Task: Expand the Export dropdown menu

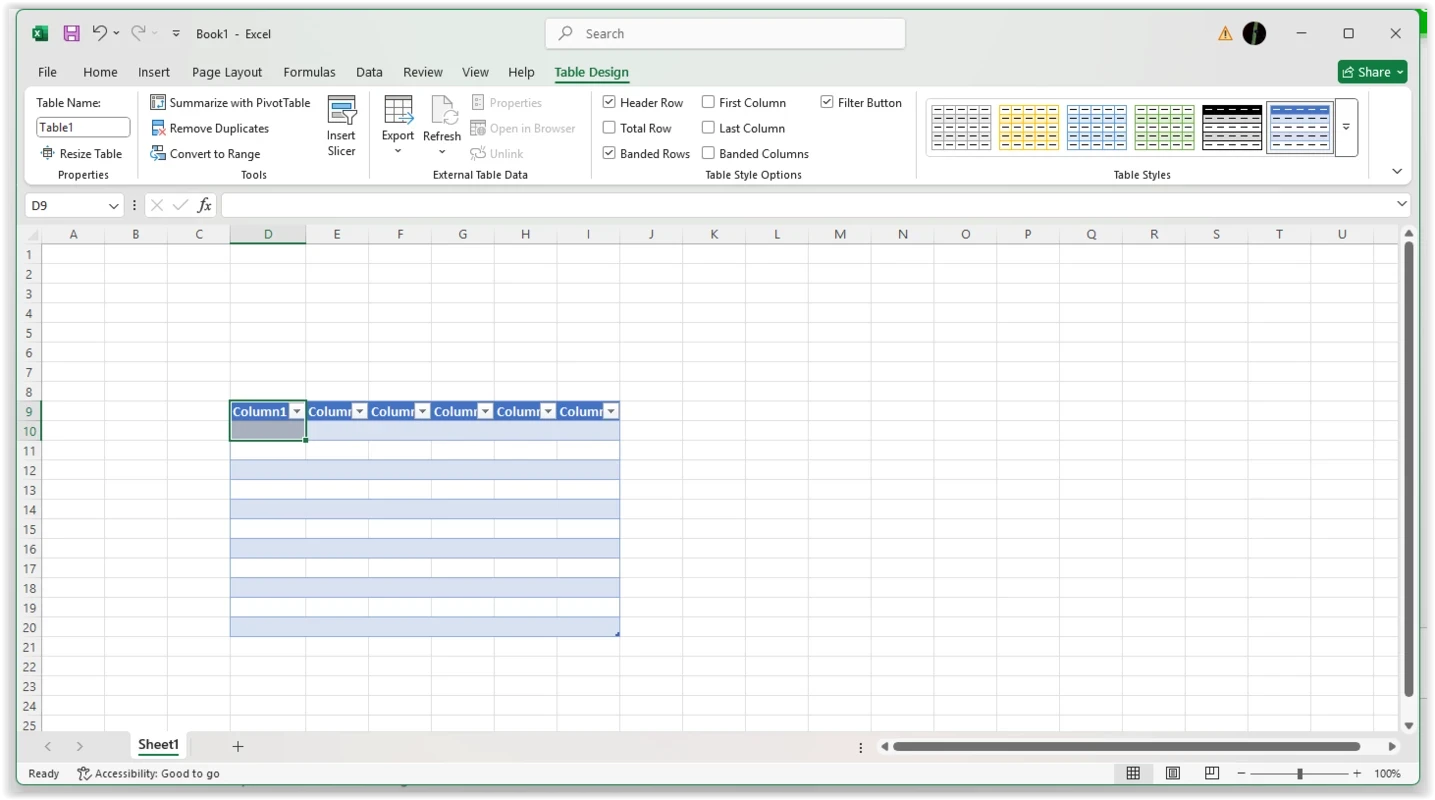Action: tap(398, 151)
